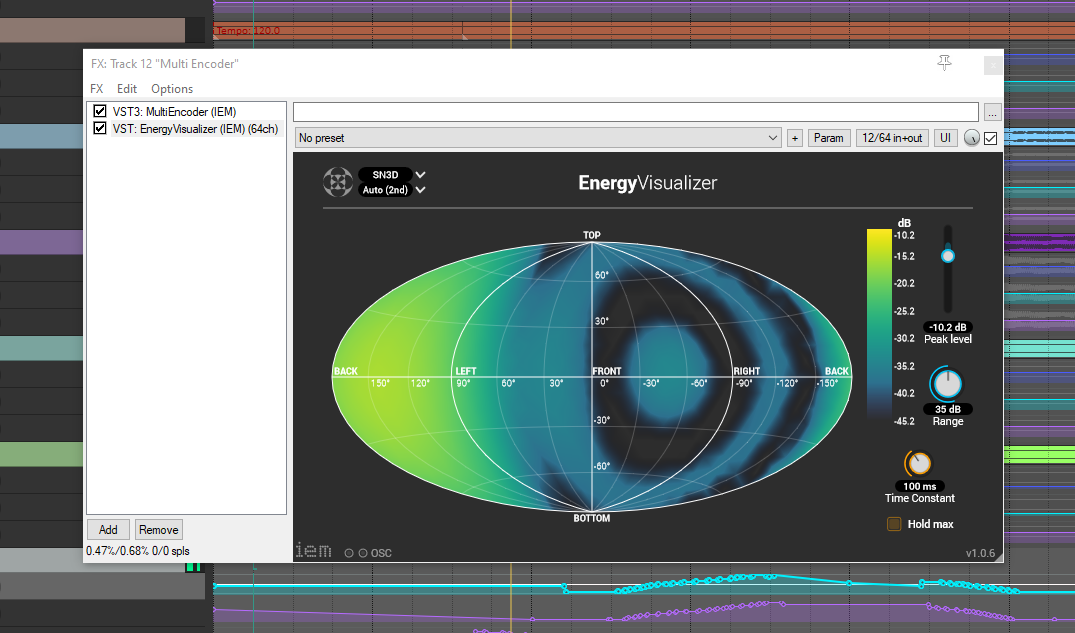The height and width of the screenshot is (633, 1075).
Task: Click the LEFT label on the energy map
Action: point(466,371)
